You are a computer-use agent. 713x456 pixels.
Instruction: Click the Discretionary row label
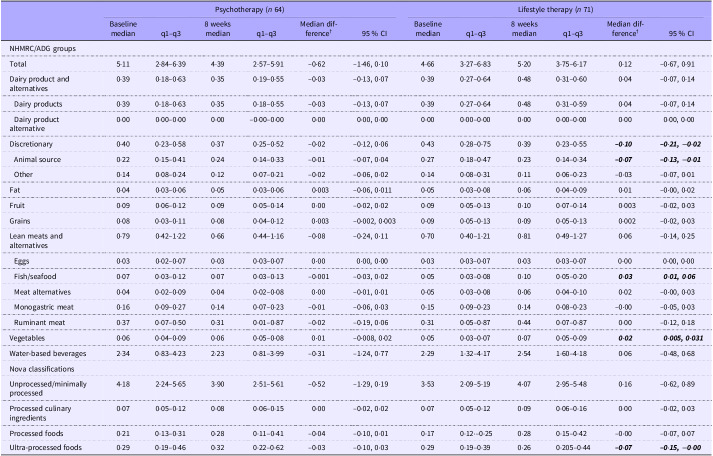point(29,146)
